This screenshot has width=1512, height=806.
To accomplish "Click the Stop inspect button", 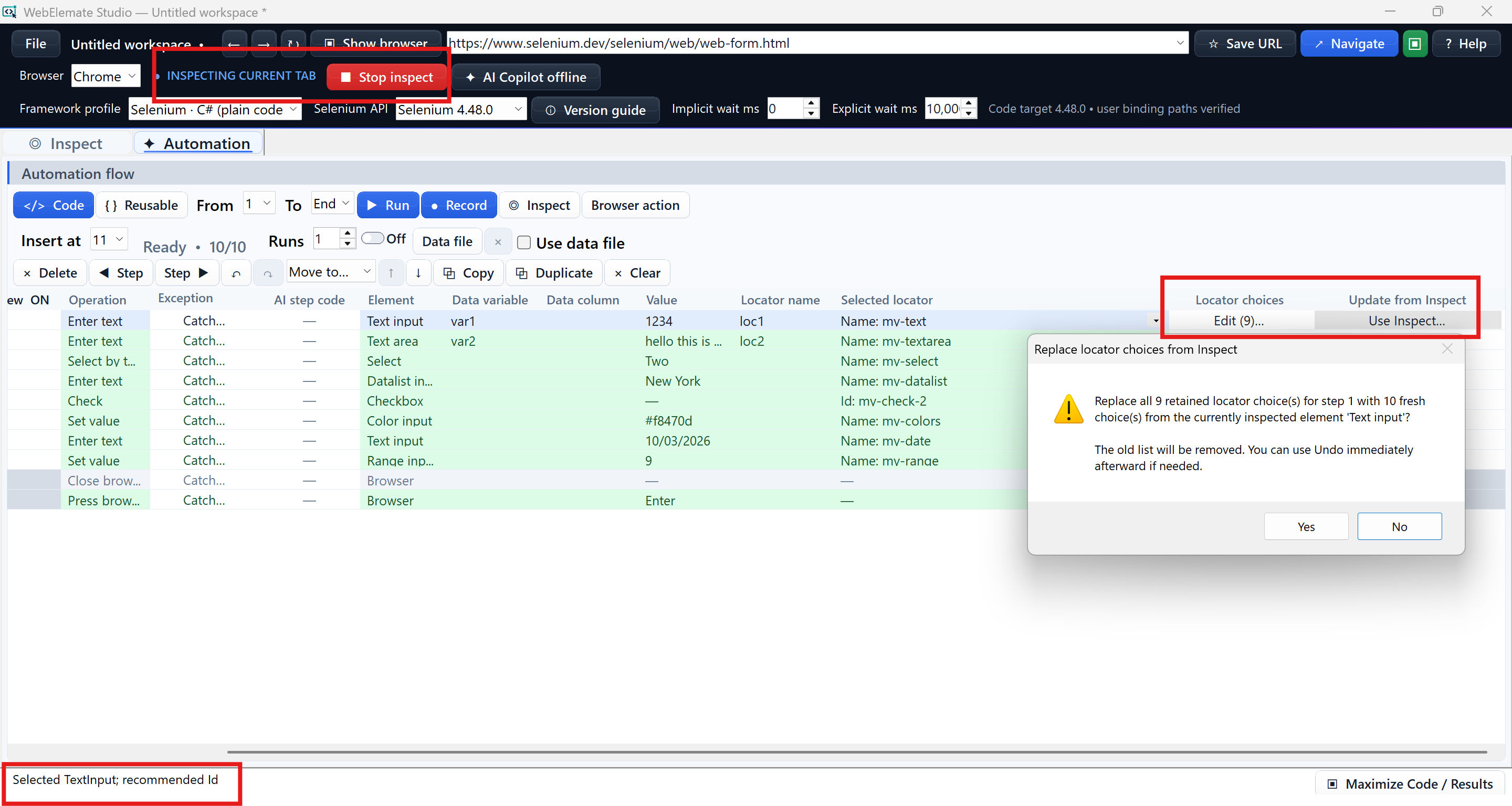I will coord(387,77).
